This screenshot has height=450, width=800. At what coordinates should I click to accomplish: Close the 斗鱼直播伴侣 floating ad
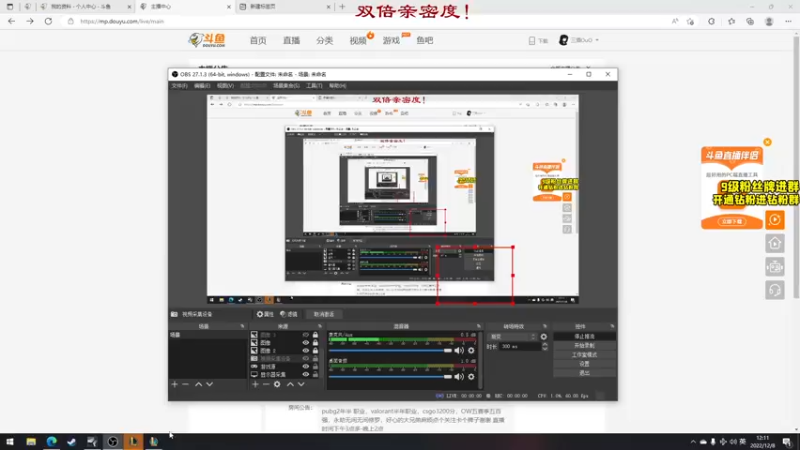pyautogui.click(x=767, y=142)
